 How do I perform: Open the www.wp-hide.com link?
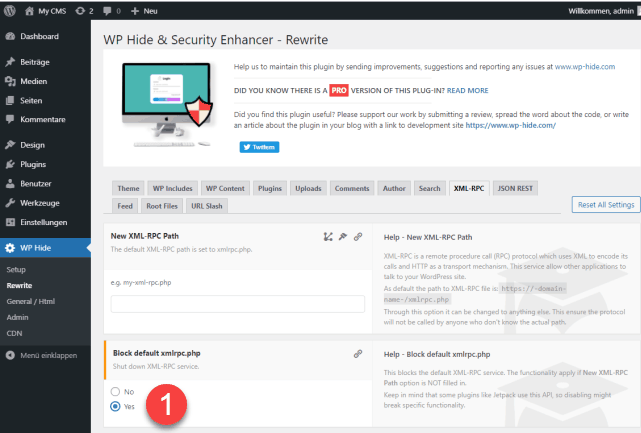coord(585,67)
